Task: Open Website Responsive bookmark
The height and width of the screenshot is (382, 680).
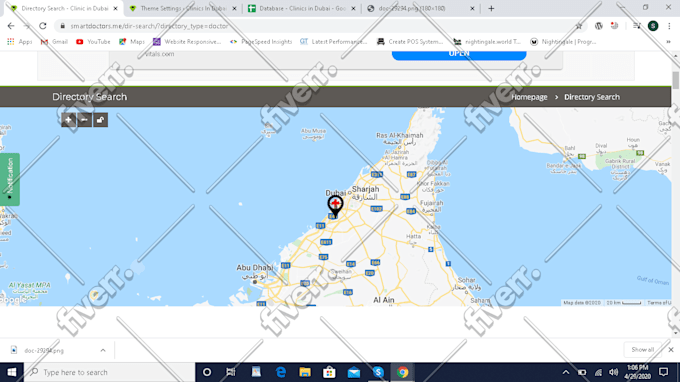Action: [187, 42]
